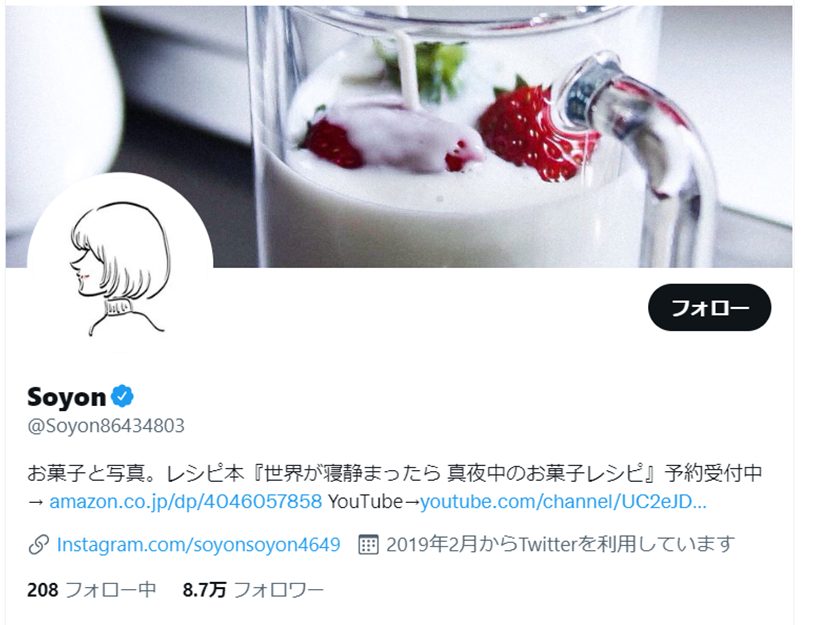Click the arrow before the amazon link
Image resolution: width=816 pixels, height=625 pixels.
click(35, 502)
